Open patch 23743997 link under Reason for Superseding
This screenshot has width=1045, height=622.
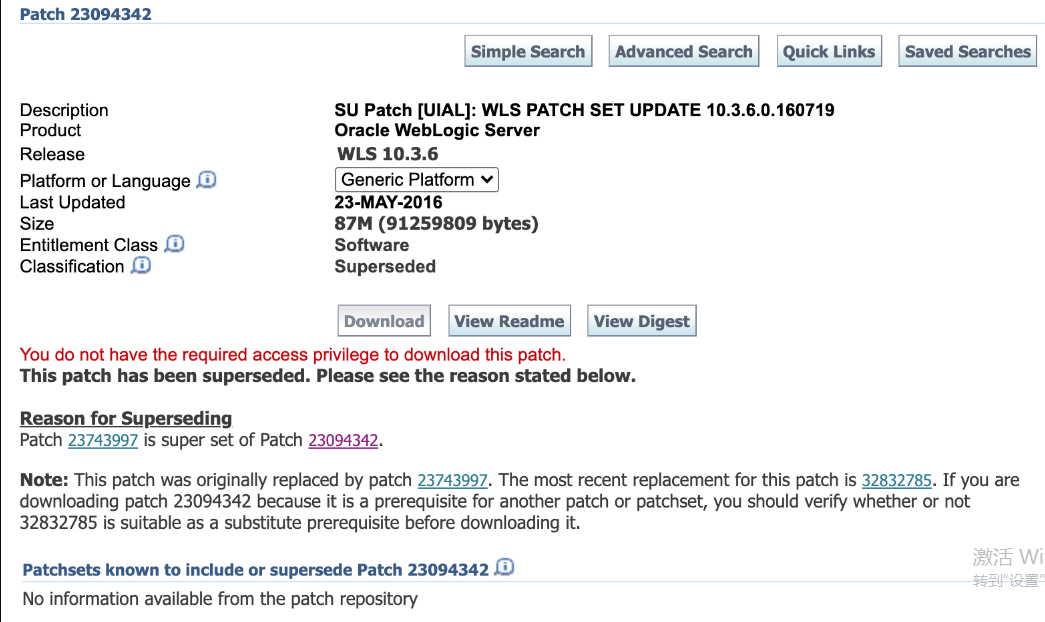(103, 440)
